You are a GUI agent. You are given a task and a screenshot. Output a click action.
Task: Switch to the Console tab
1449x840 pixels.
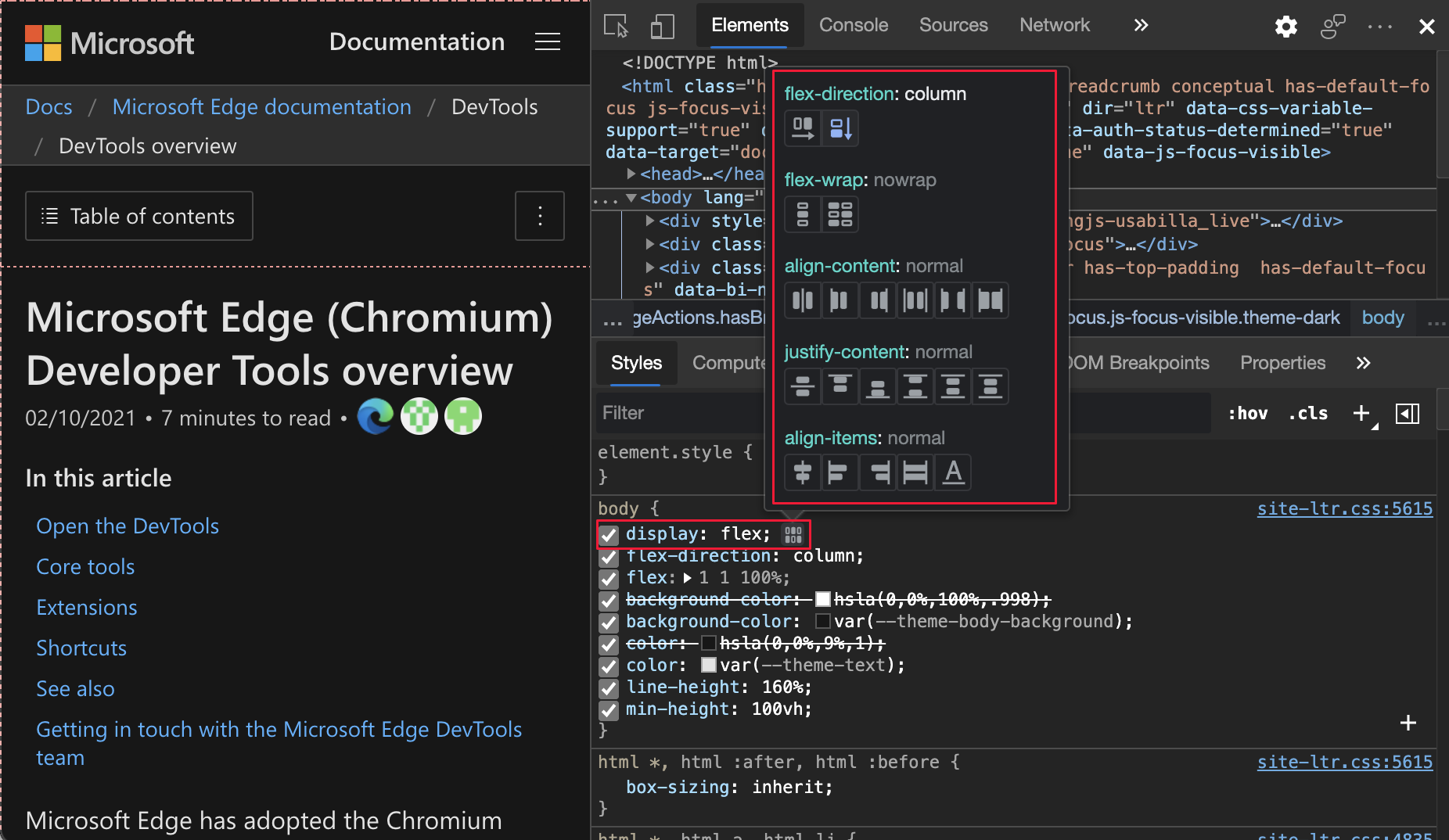click(x=853, y=25)
